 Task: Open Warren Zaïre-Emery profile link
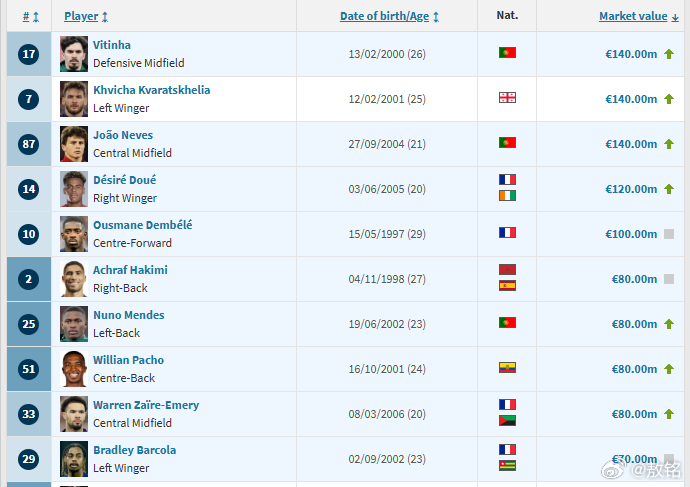click(146, 405)
